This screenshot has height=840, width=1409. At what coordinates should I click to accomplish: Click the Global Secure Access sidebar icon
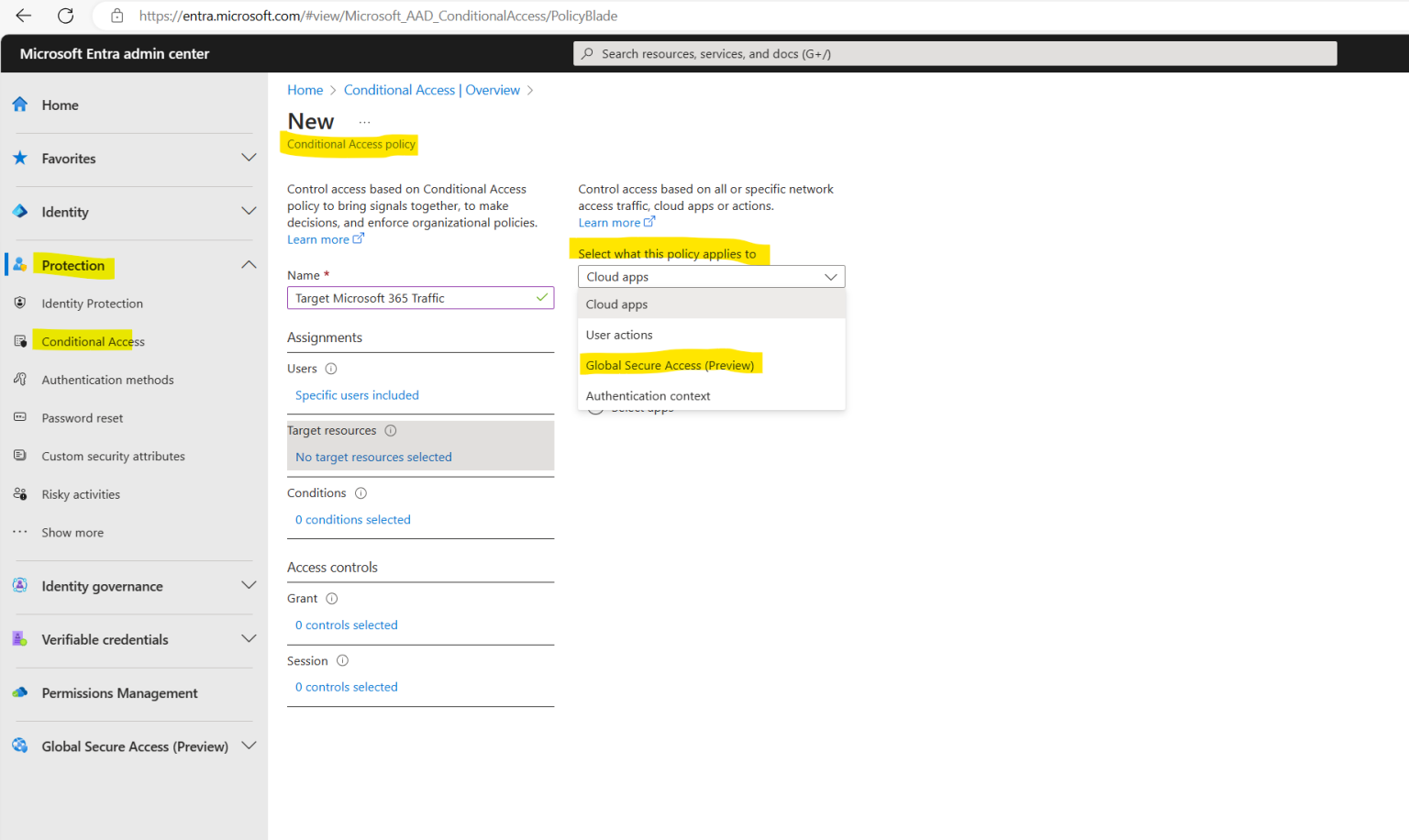click(19, 746)
